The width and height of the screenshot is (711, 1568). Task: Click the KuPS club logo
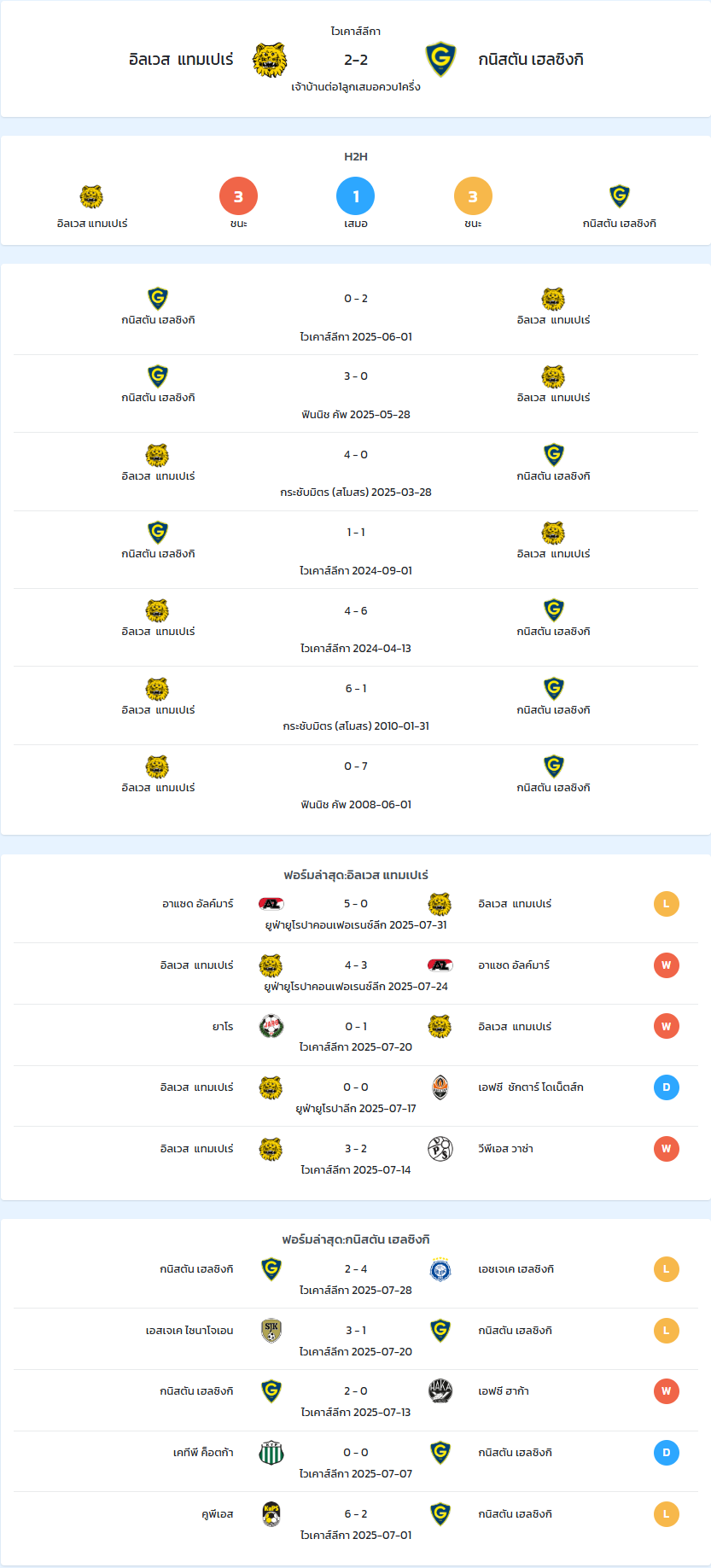[x=271, y=1514]
